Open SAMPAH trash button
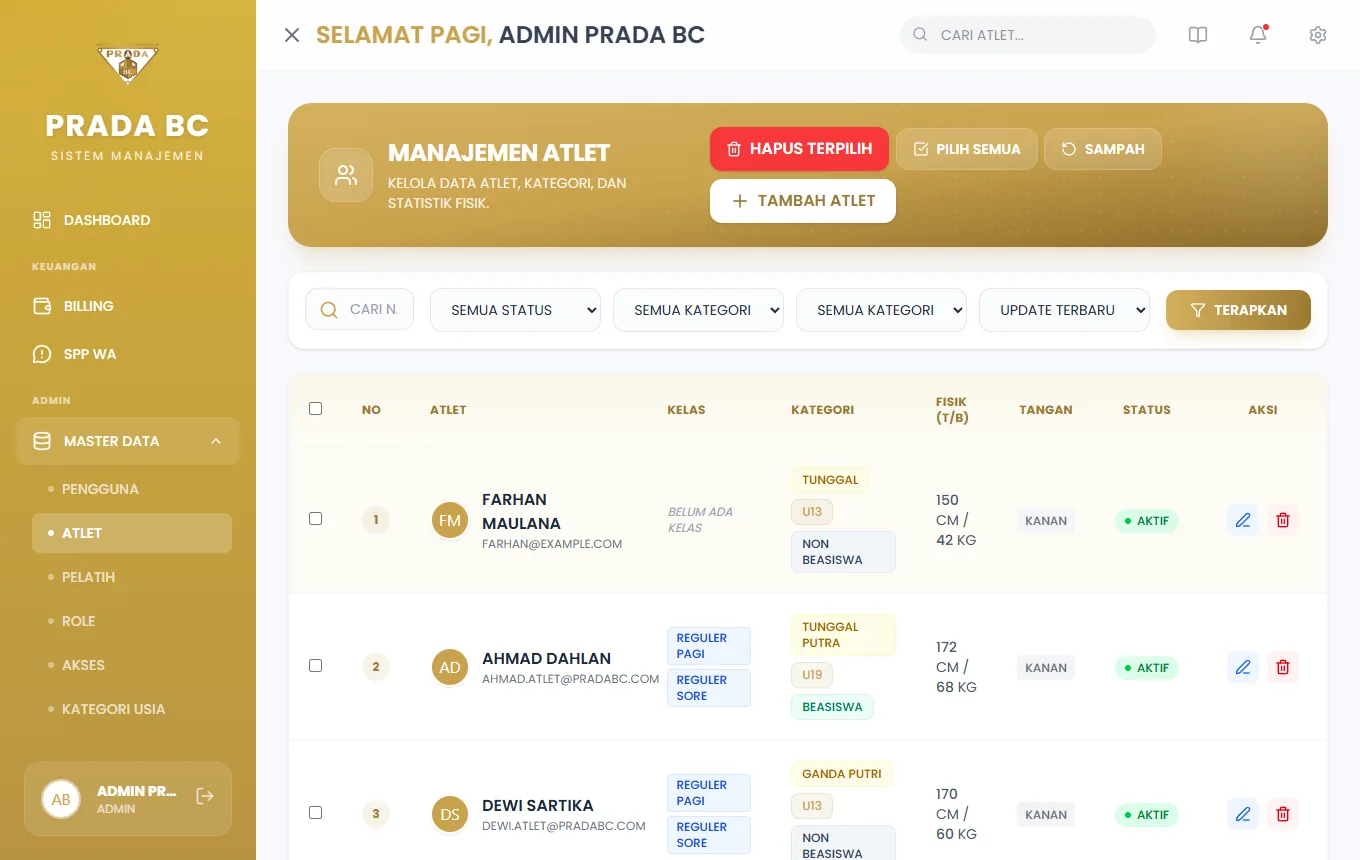1360x860 pixels. click(1102, 149)
